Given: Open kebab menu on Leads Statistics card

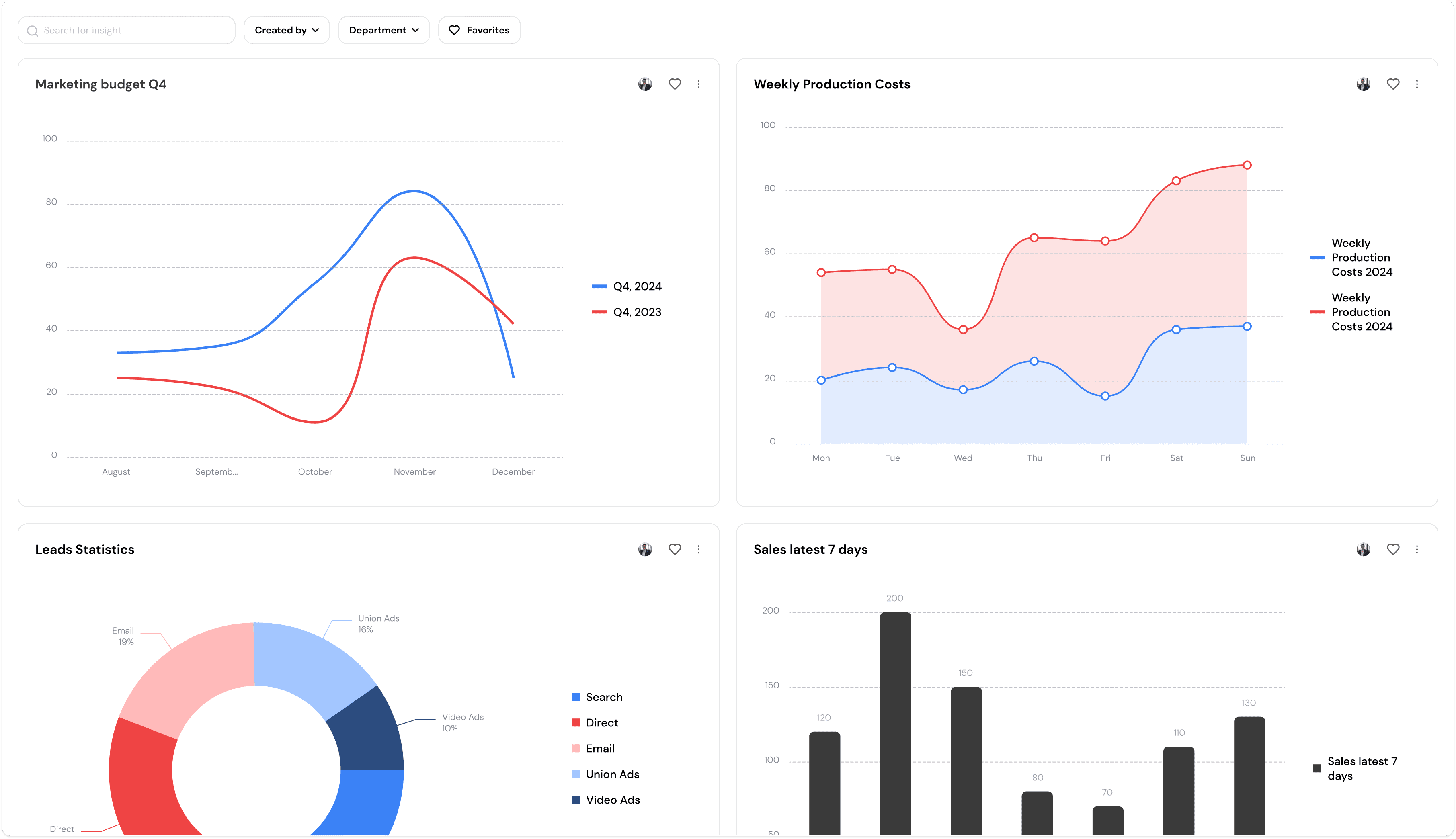Looking at the screenshot, I should coord(699,549).
